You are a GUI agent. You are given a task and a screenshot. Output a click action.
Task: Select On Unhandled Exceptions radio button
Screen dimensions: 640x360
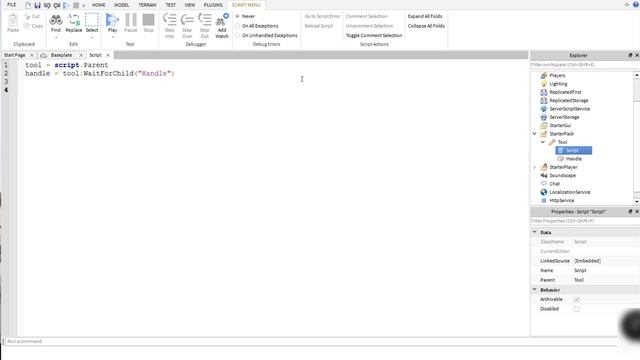click(238, 36)
